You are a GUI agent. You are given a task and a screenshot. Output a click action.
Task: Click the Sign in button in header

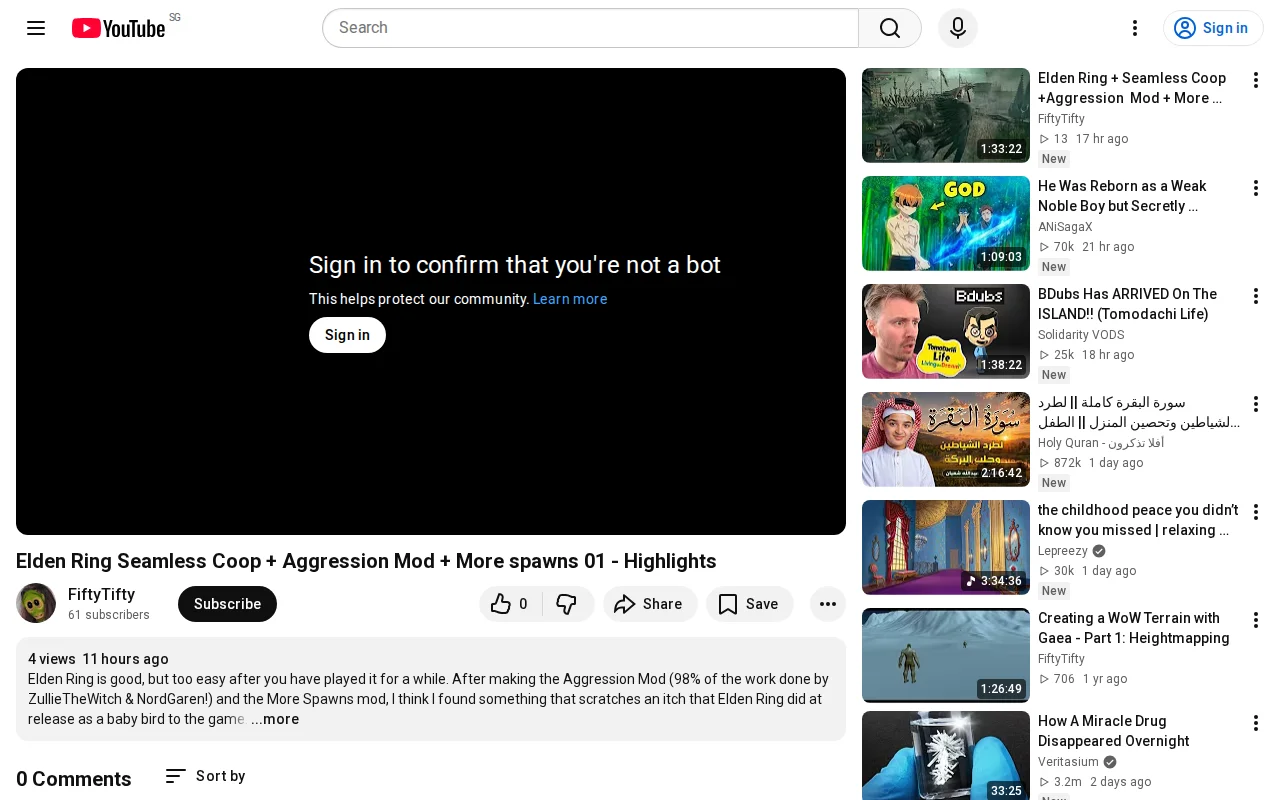1213,28
